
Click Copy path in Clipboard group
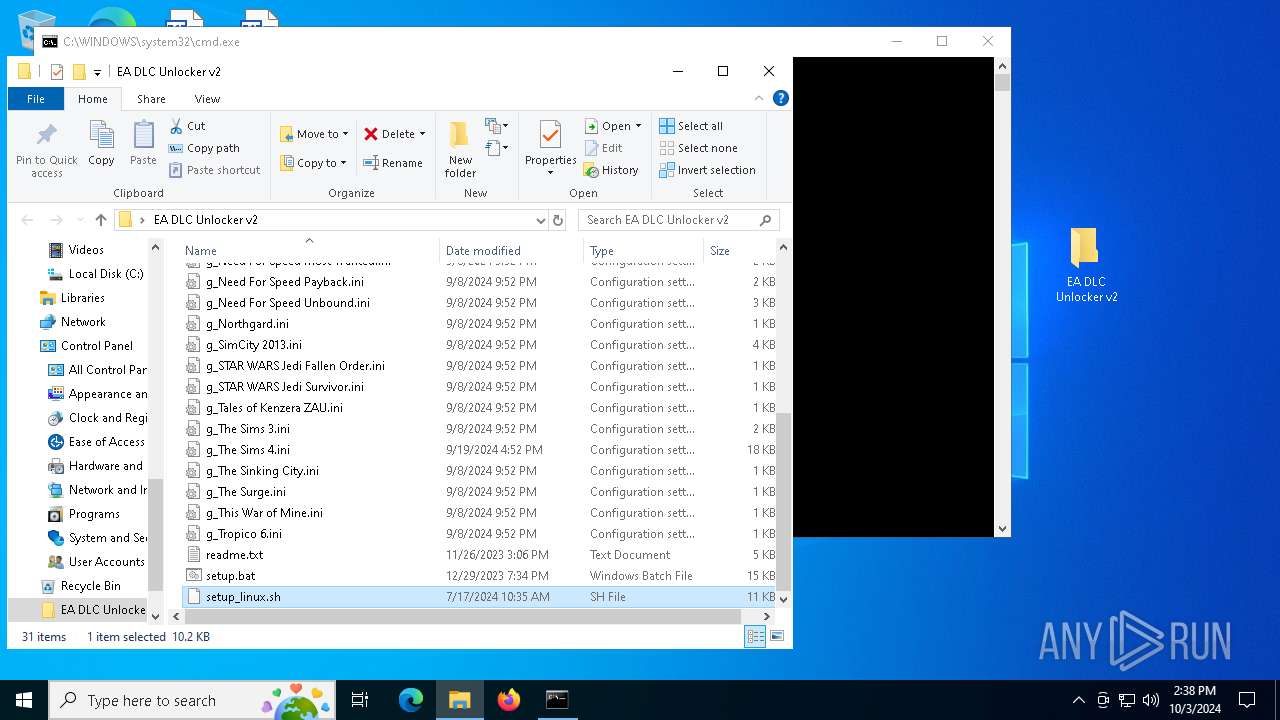coord(204,148)
